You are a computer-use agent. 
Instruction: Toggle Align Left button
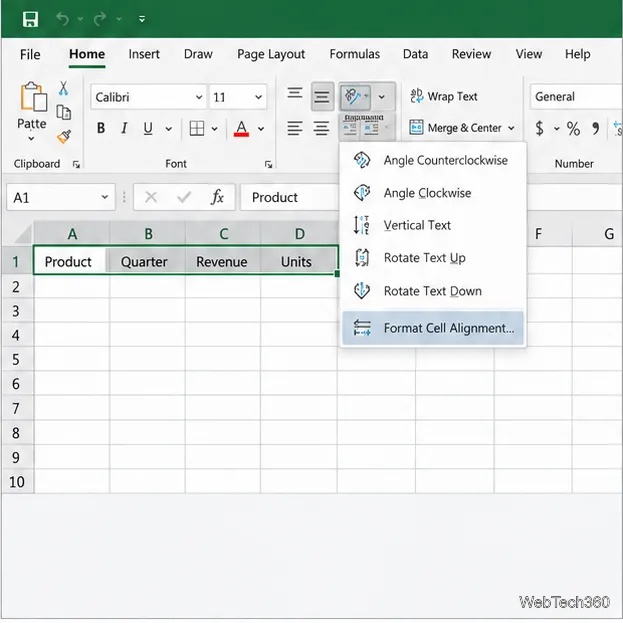[295, 128]
